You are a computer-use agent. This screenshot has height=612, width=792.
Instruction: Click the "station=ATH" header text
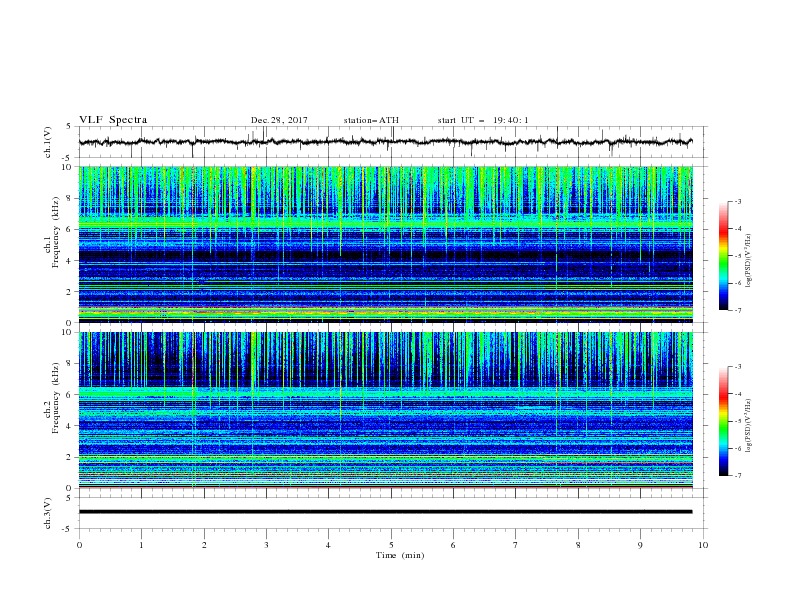(371, 120)
